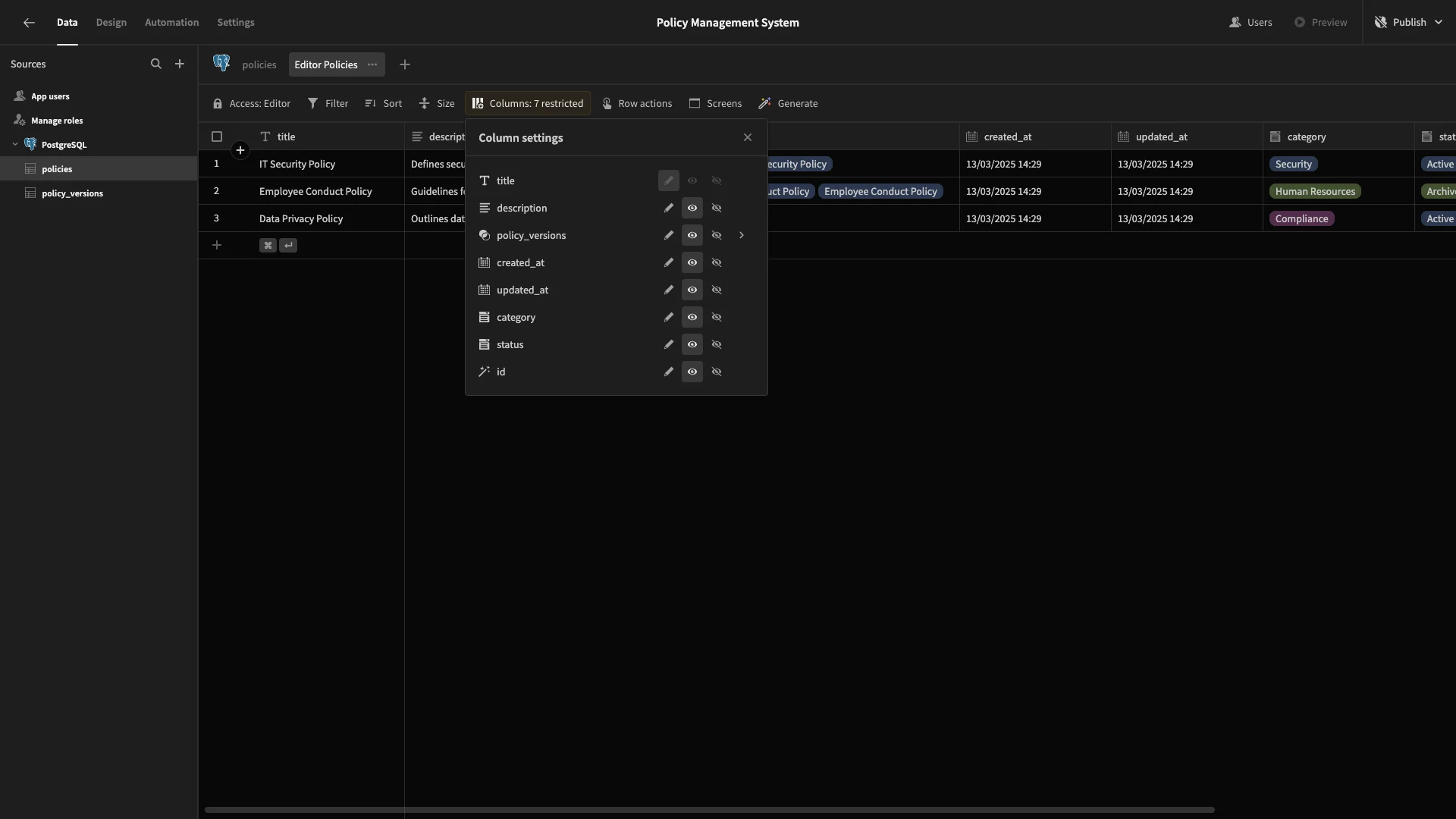Viewport: 1456px width, 819px height.
Task: Open the Sort options
Action: point(384,104)
